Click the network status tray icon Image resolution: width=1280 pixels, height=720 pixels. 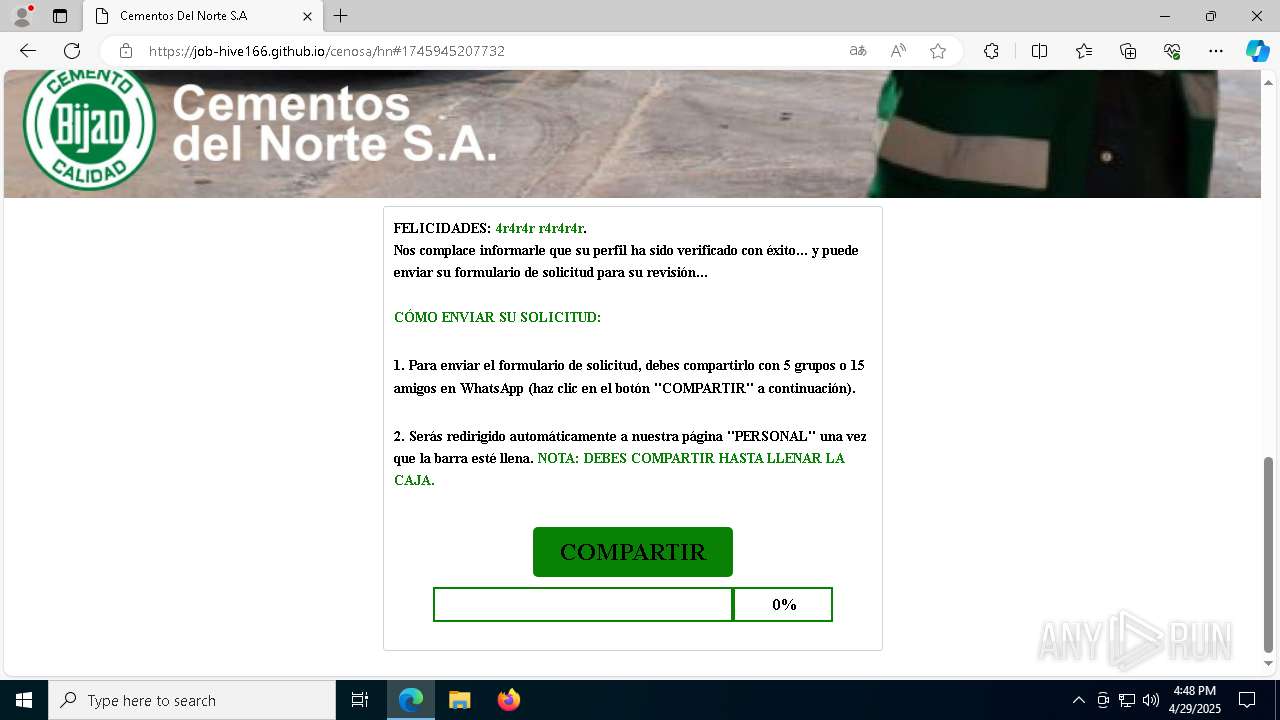click(1127, 700)
